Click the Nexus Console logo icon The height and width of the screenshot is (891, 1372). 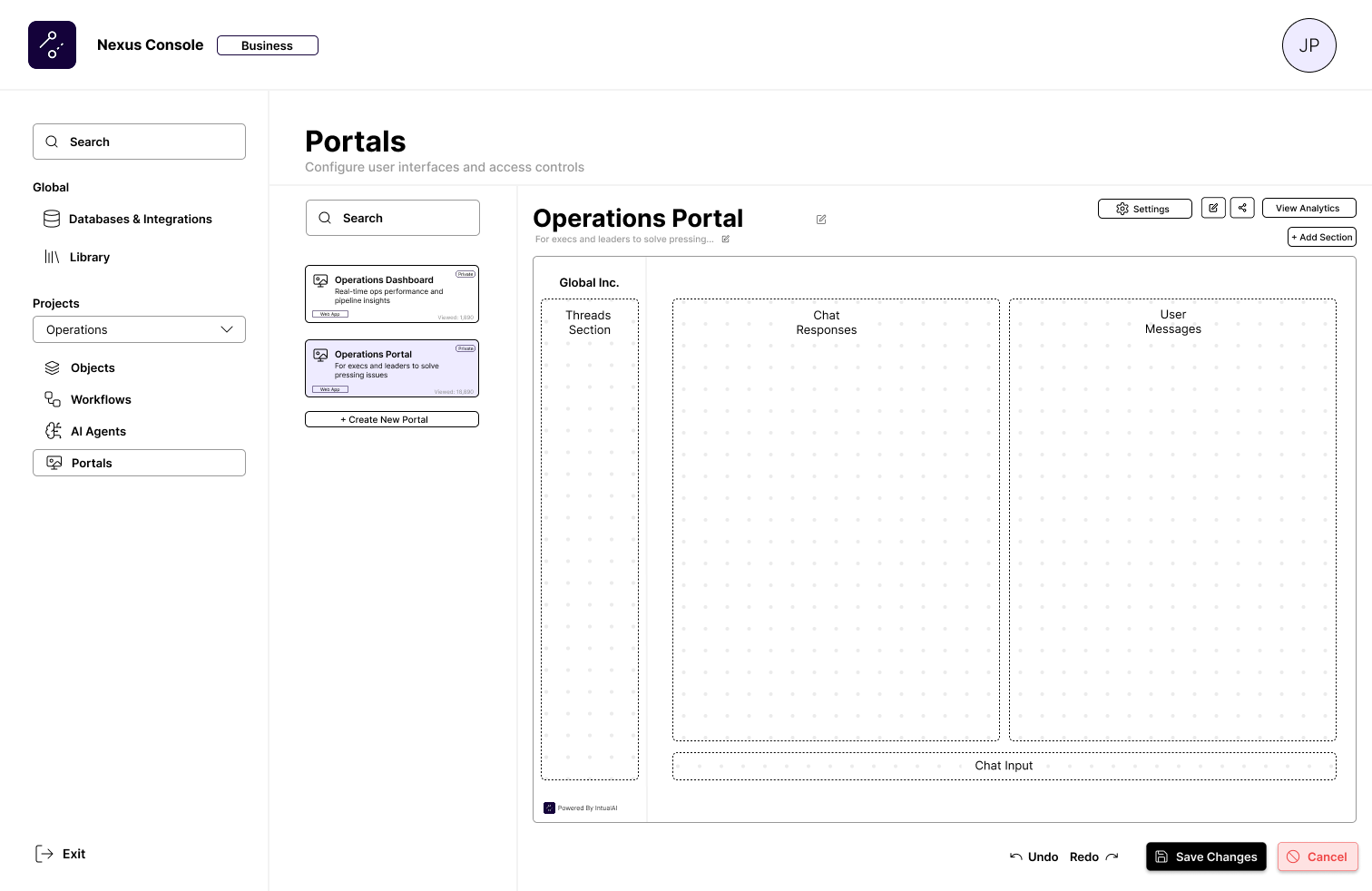pyautogui.click(x=52, y=45)
